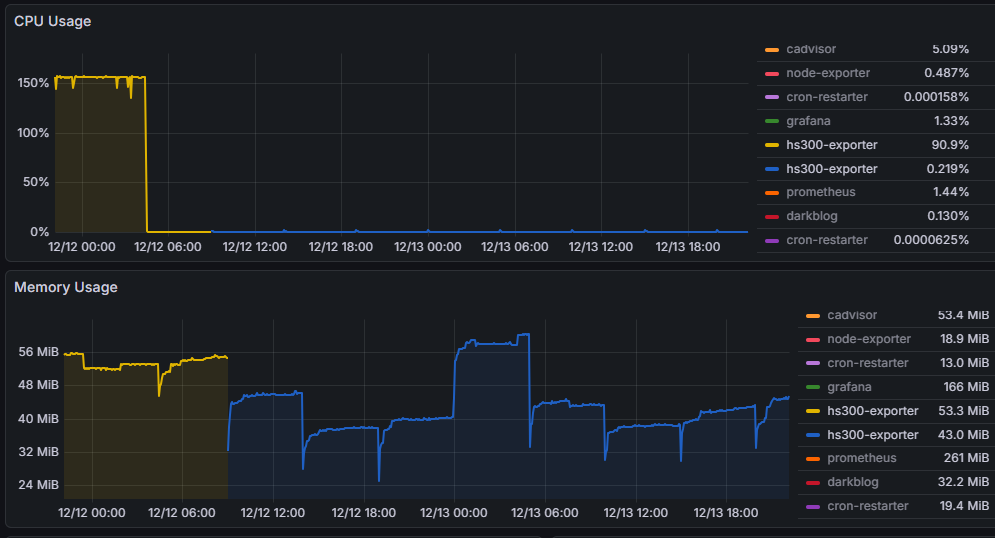Toggle the cadvisor series in the Memory legend
995x538 pixels.
pos(852,316)
